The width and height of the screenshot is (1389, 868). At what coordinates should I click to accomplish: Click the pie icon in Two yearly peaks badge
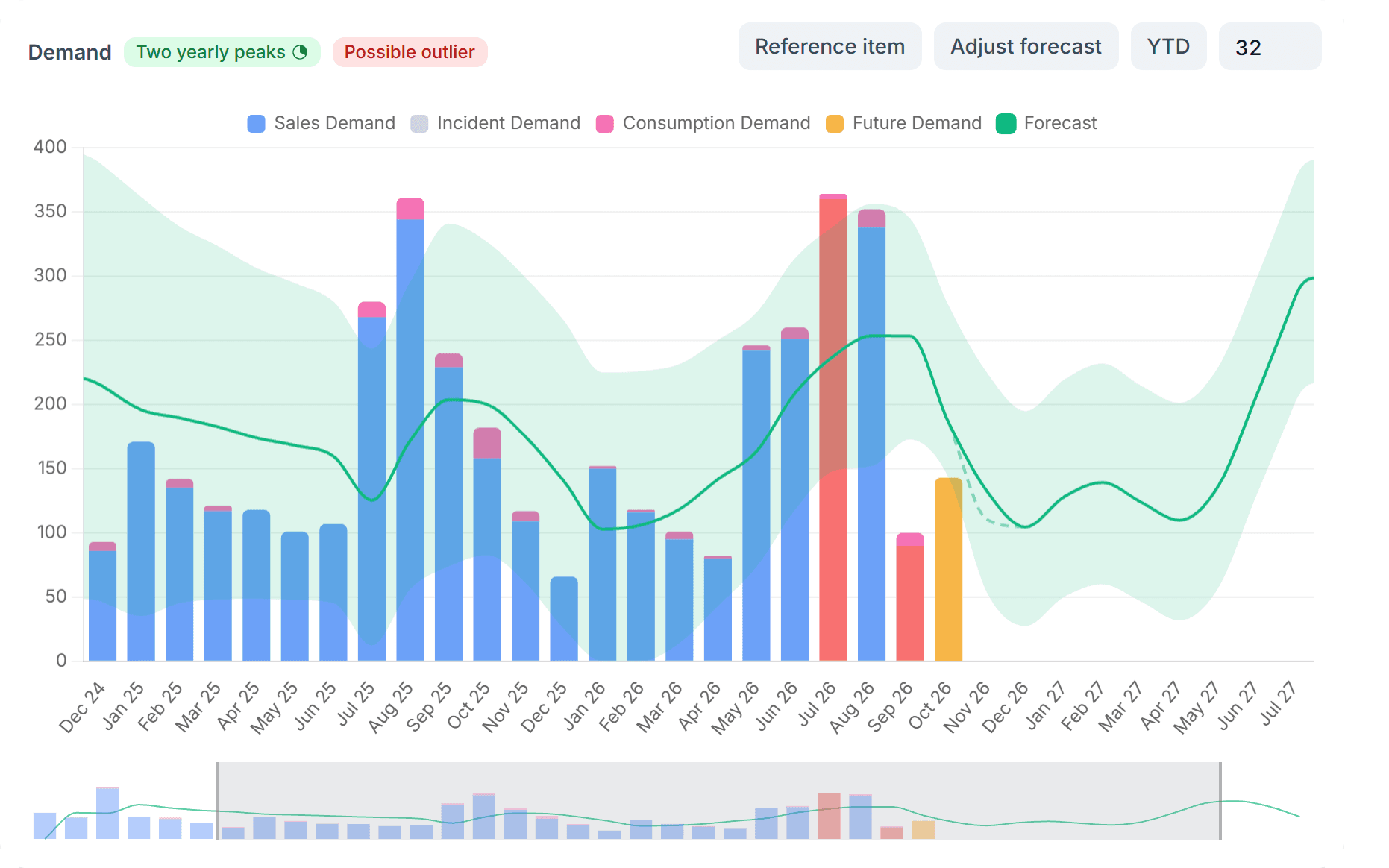pyautogui.click(x=300, y=52)
